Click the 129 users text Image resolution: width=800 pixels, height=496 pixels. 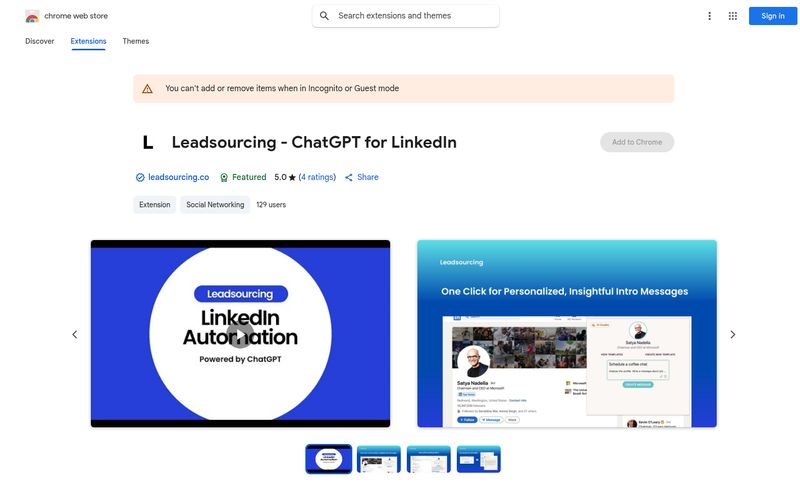pyautogui.click(x=271, y=205)
